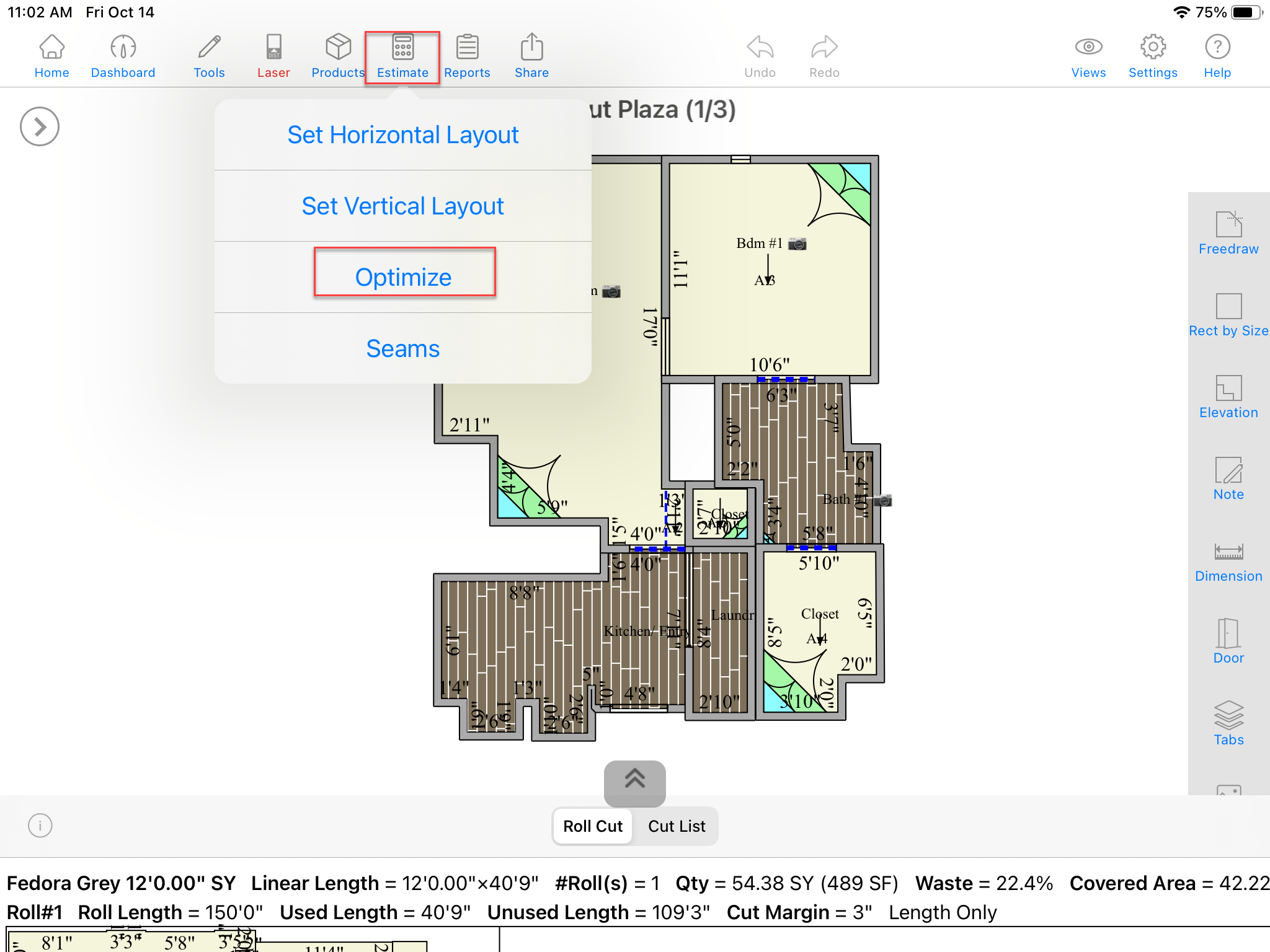Switch to Roll Cut view
Image resolution: width=1270 pixels, height=952 pixels.
[593, 826]
